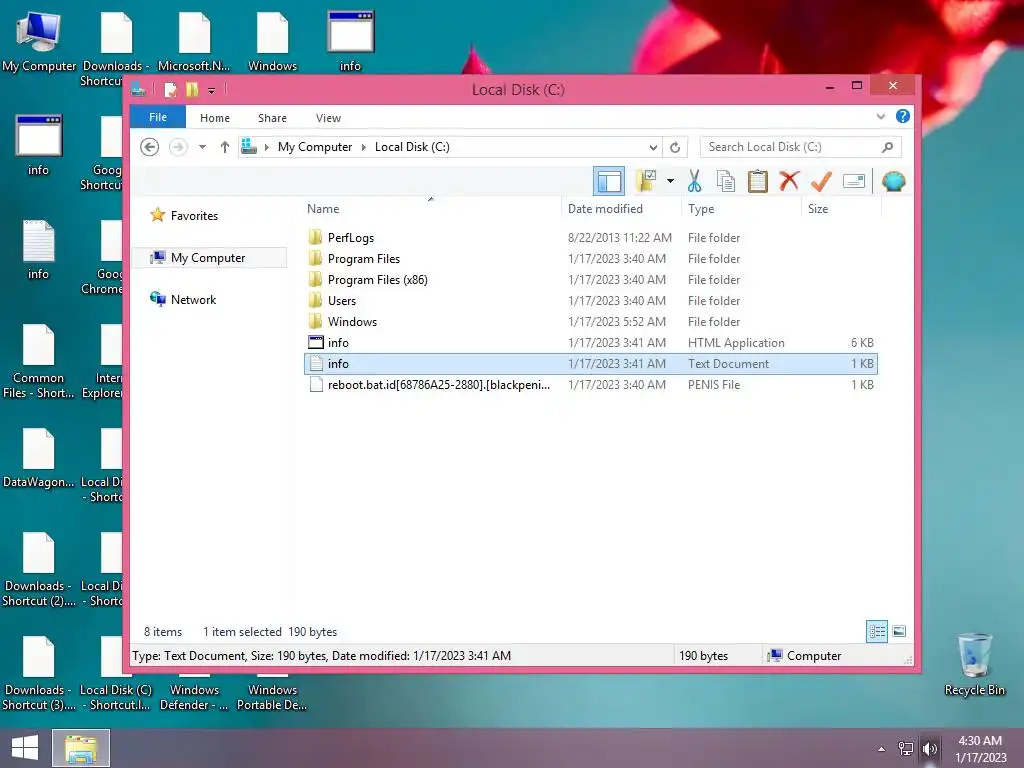Click the search magnifier icon
Screen dimensions: 1024x768
point(887,147)
